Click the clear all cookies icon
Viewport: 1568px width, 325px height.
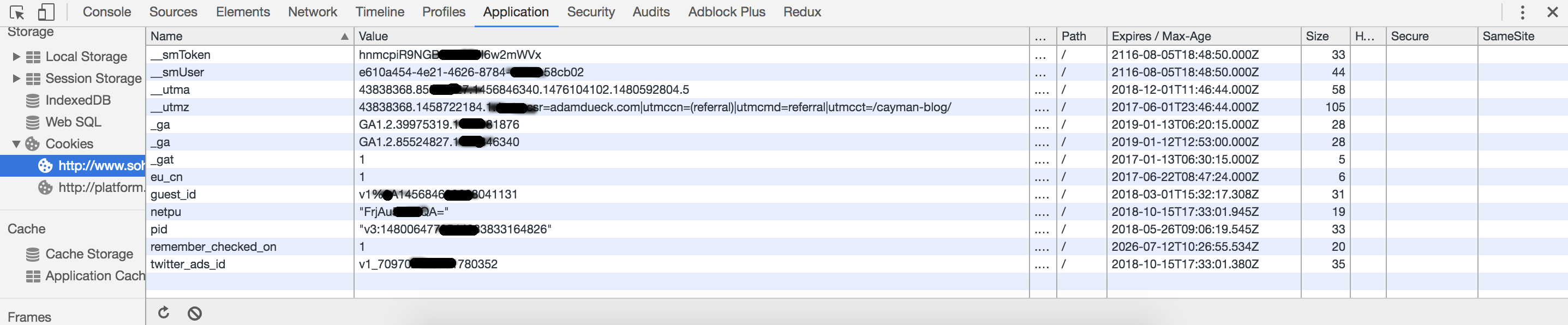click(195, 314)
